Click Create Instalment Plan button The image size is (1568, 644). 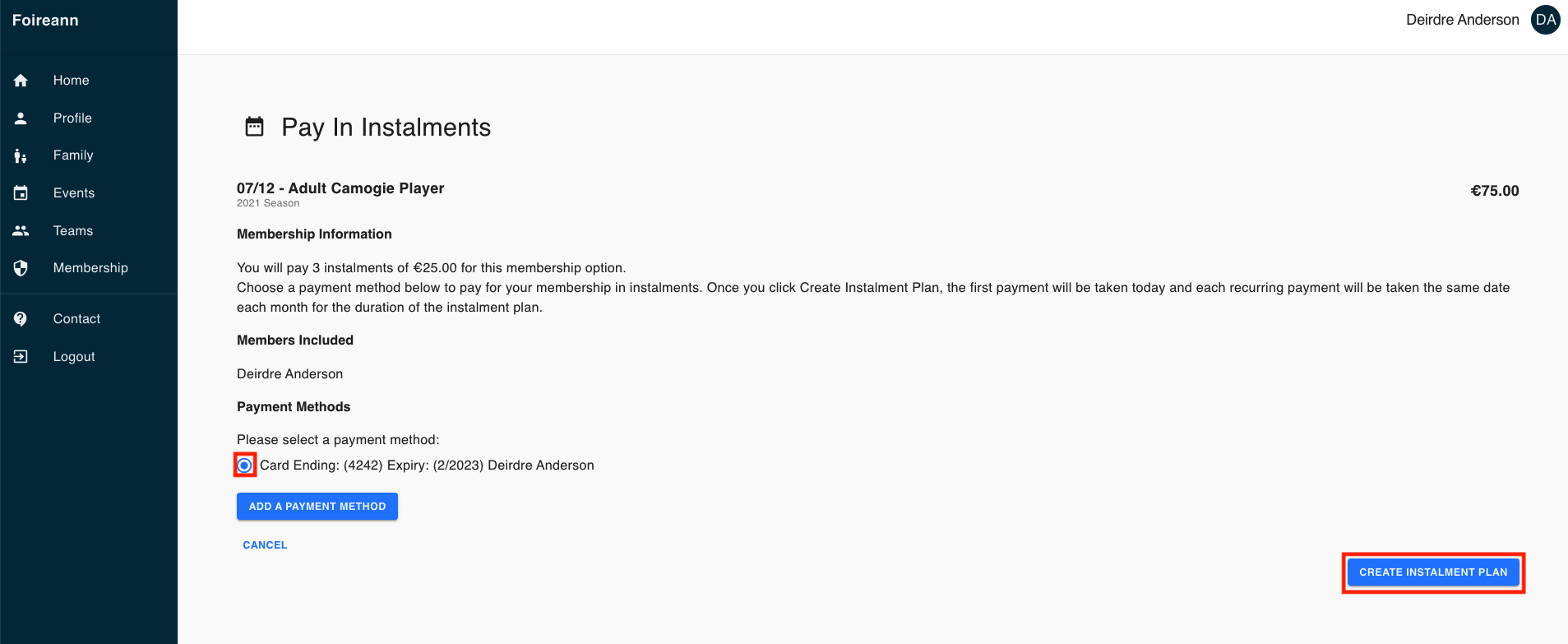1433,572
